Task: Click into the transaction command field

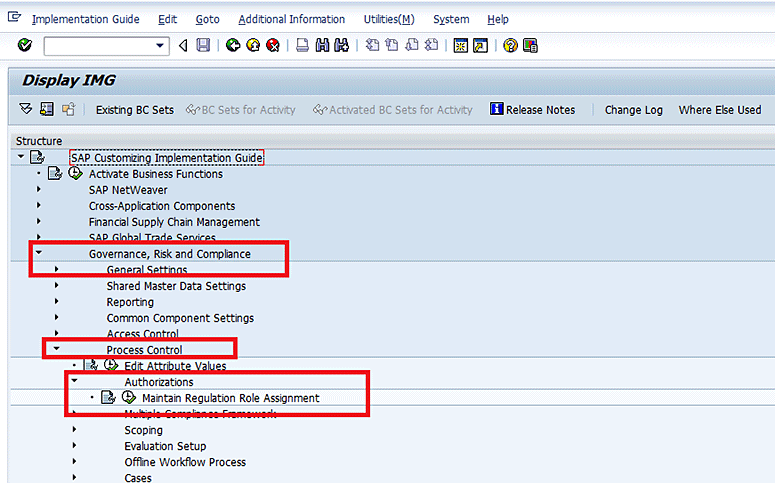Action: (x=98, y=46)
